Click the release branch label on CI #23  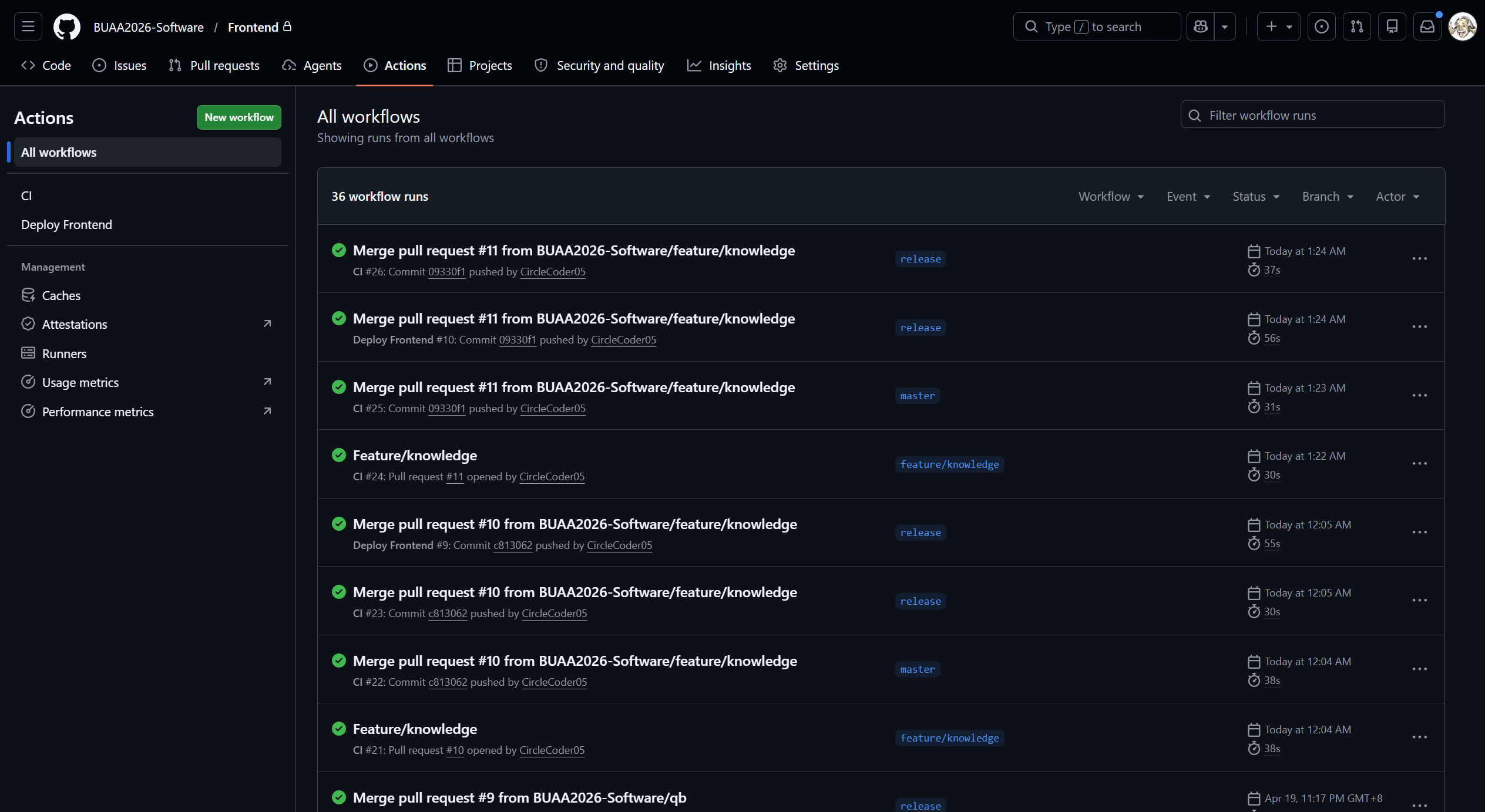point(920,601)
